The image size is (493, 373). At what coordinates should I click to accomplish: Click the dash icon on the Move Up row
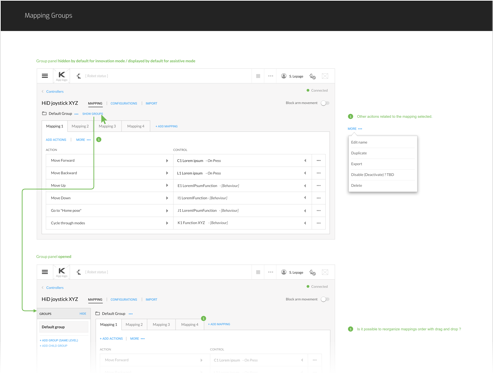coord(319,185)
